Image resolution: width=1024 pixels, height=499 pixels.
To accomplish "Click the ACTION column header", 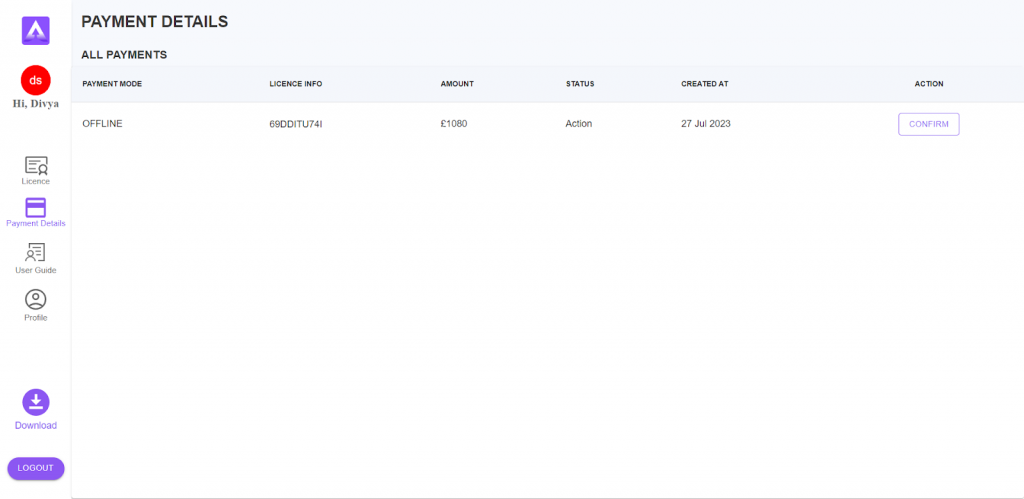I will pos(929,84).
